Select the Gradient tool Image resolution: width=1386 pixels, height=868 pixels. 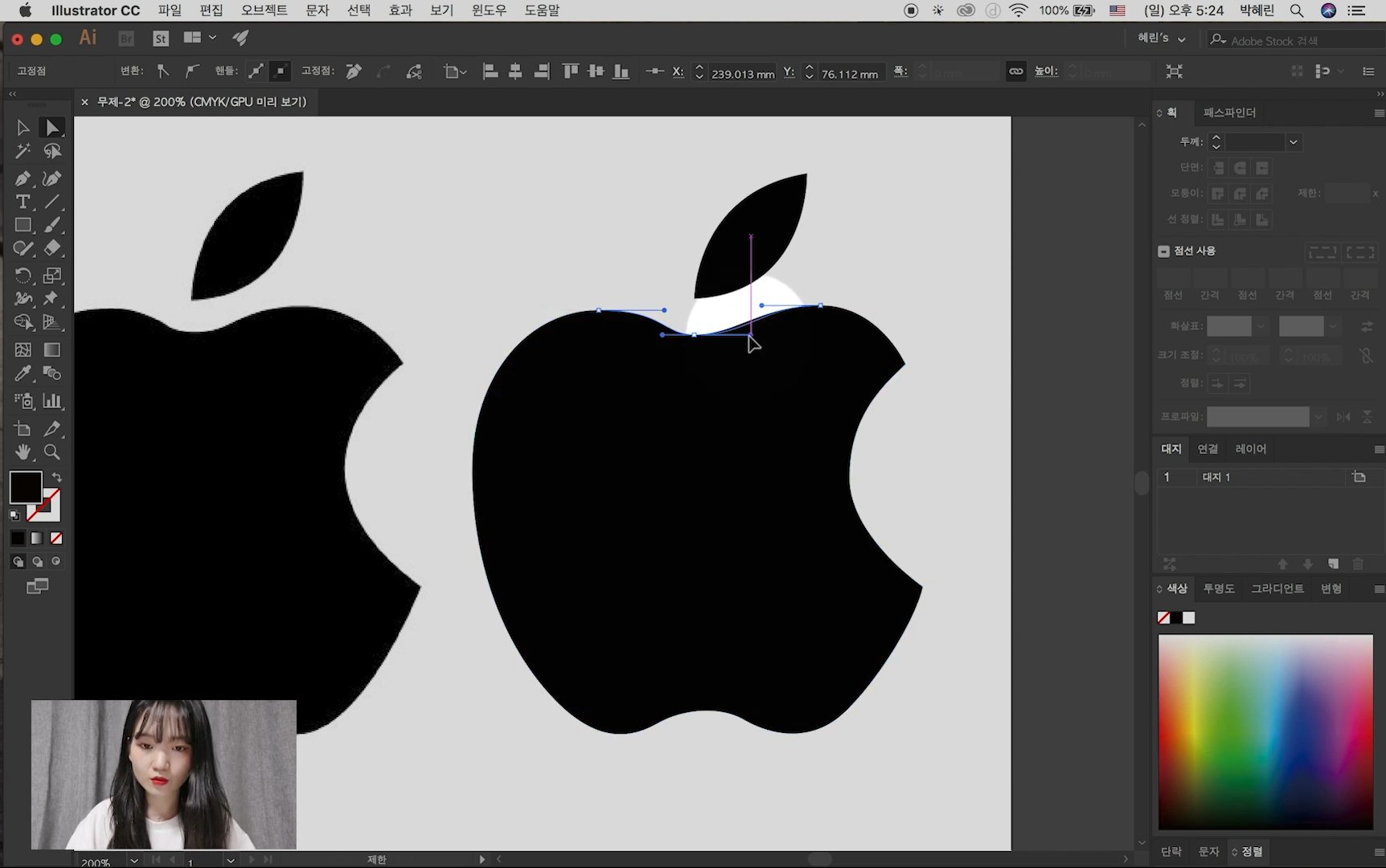pyautogui.click(x=52, y=350)
